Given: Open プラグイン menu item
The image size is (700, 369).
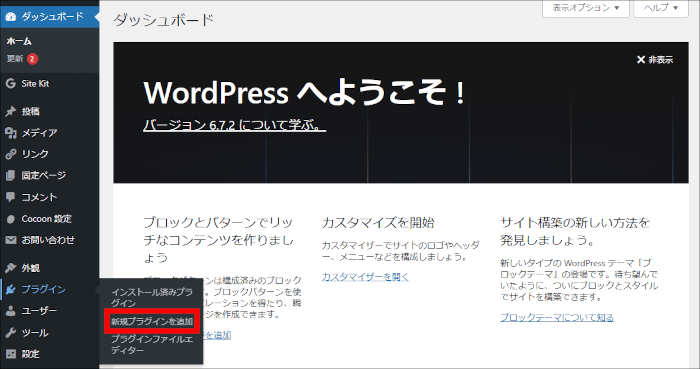Looking at the screenshot, I should click(x=50, y=290).
